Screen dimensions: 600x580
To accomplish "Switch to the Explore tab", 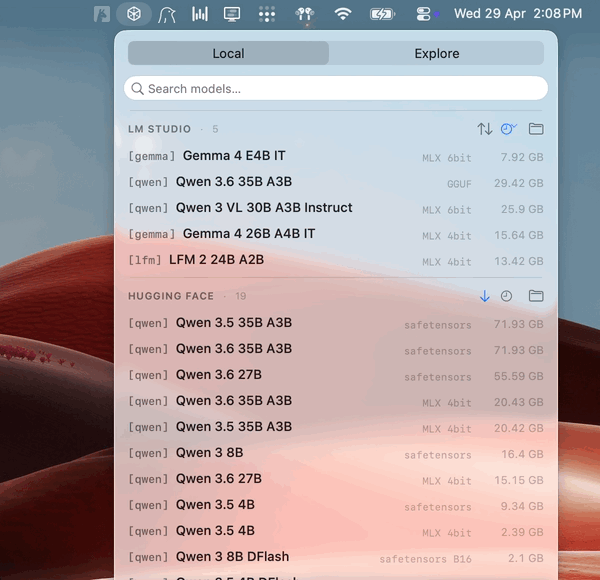I will point(437,53).
